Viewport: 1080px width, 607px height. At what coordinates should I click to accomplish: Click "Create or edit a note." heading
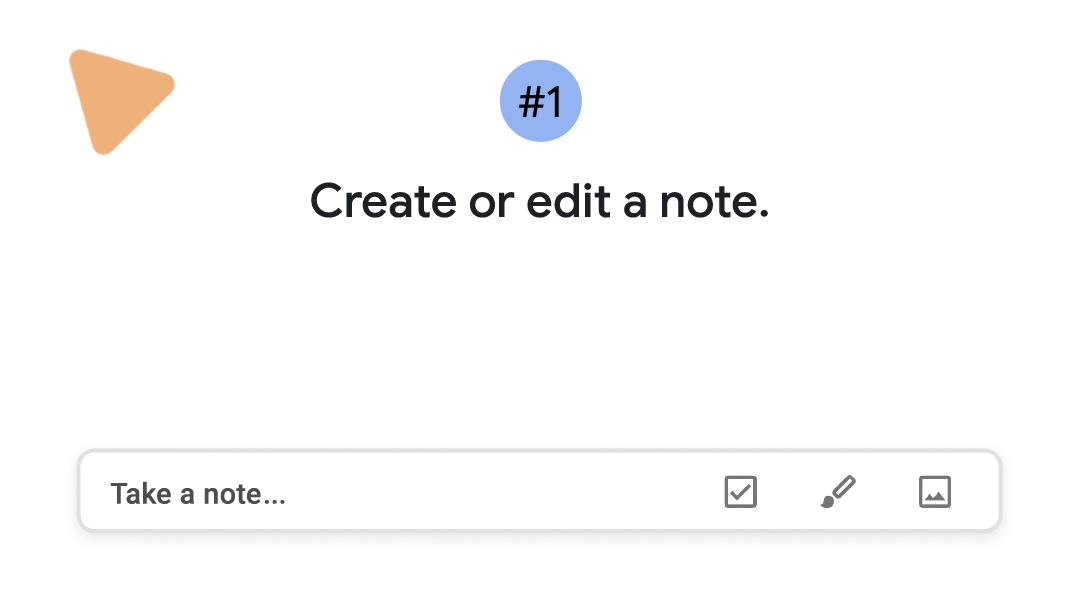coord(539,202)
